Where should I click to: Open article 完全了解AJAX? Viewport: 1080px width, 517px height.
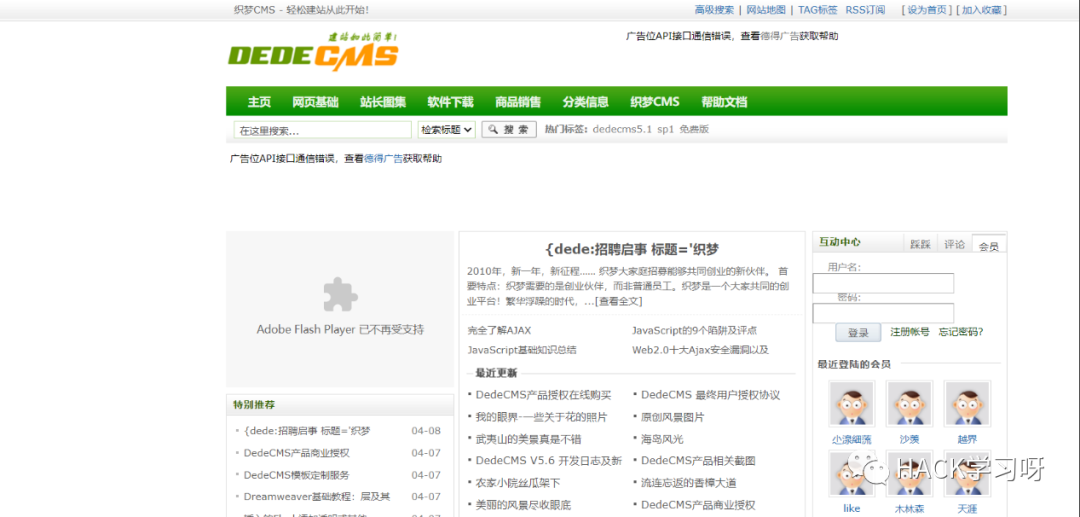click(499, 330)
